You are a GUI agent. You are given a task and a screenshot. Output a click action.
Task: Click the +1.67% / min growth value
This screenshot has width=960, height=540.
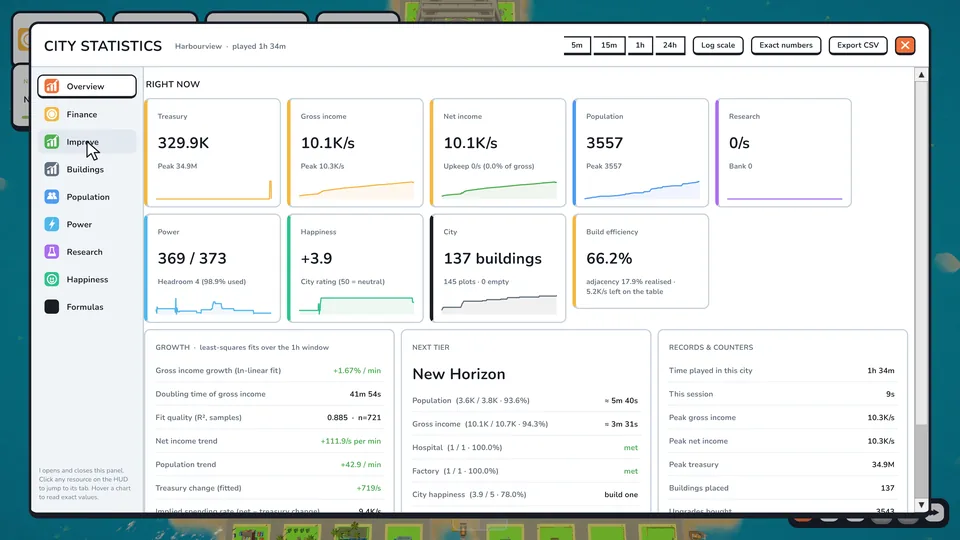coord(357,371)
